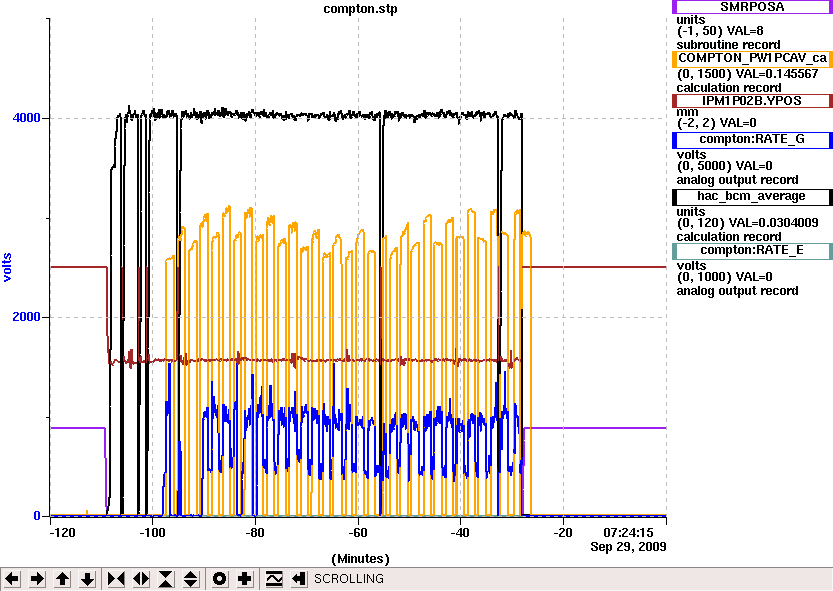This screenshot has height=591, width=833.
Task: Click the 'volts' units label under compton:RATE_G
Action: click(x=691, y=155)
